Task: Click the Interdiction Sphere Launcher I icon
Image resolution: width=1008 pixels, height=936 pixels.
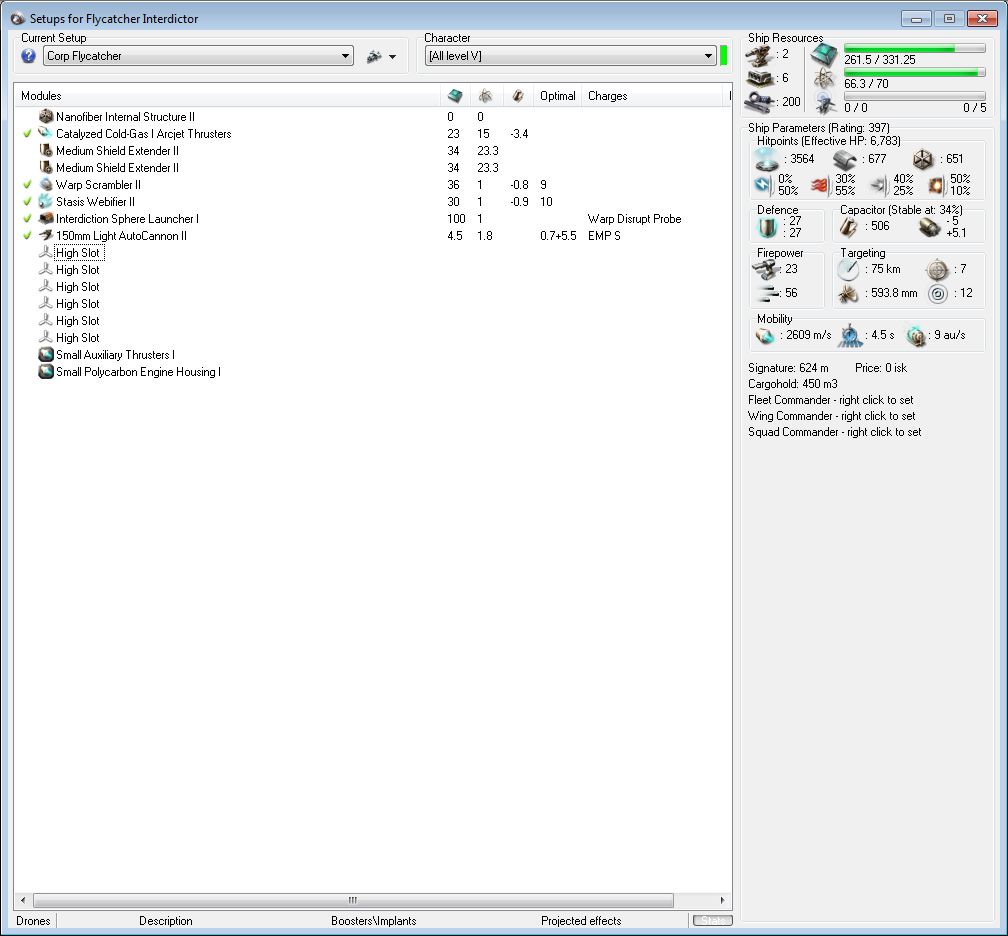Action: coord(46,219)
